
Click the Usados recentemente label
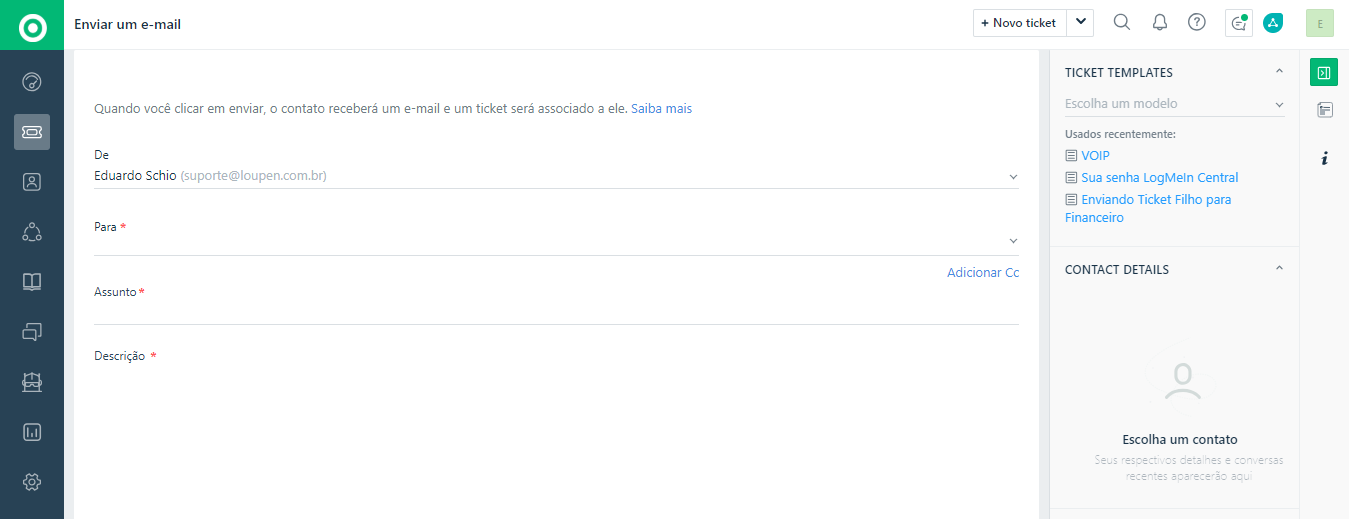pos(1120,134)
